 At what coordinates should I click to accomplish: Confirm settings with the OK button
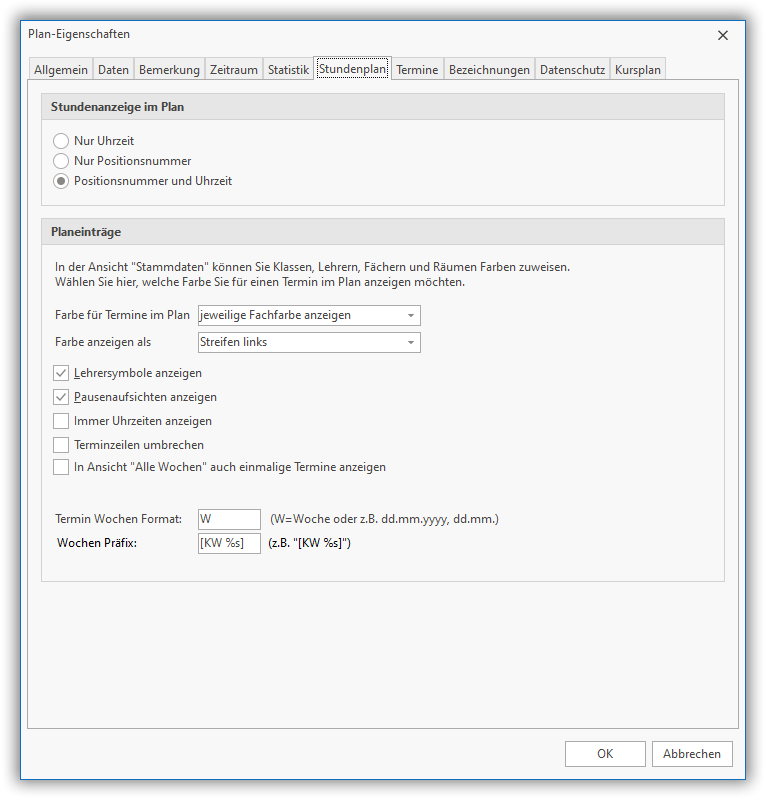tap(605, 754)
